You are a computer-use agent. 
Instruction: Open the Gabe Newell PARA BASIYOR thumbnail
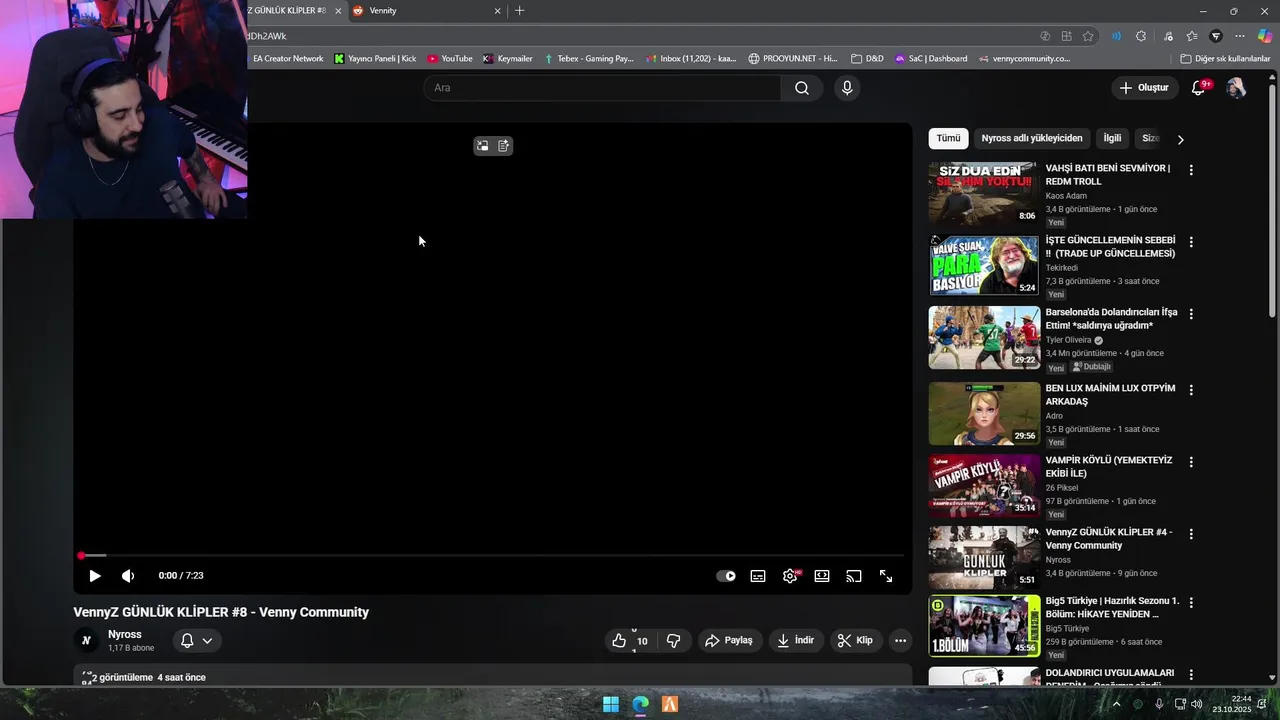[x=984, y=265]
